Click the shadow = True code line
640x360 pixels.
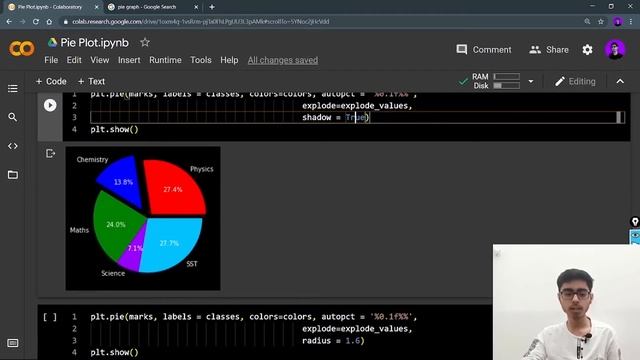pos(335,118)
